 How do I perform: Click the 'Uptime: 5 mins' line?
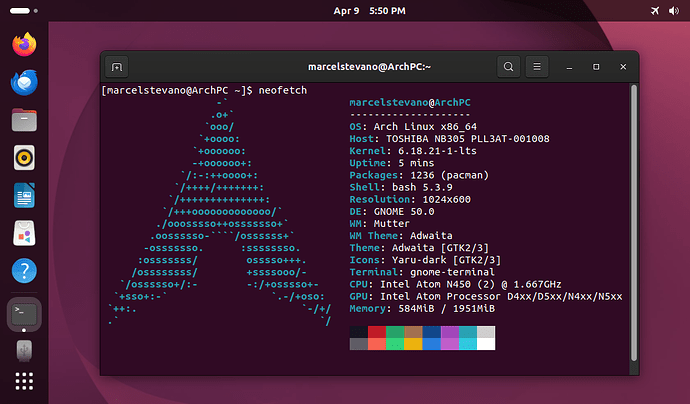[x=392, y=163]
